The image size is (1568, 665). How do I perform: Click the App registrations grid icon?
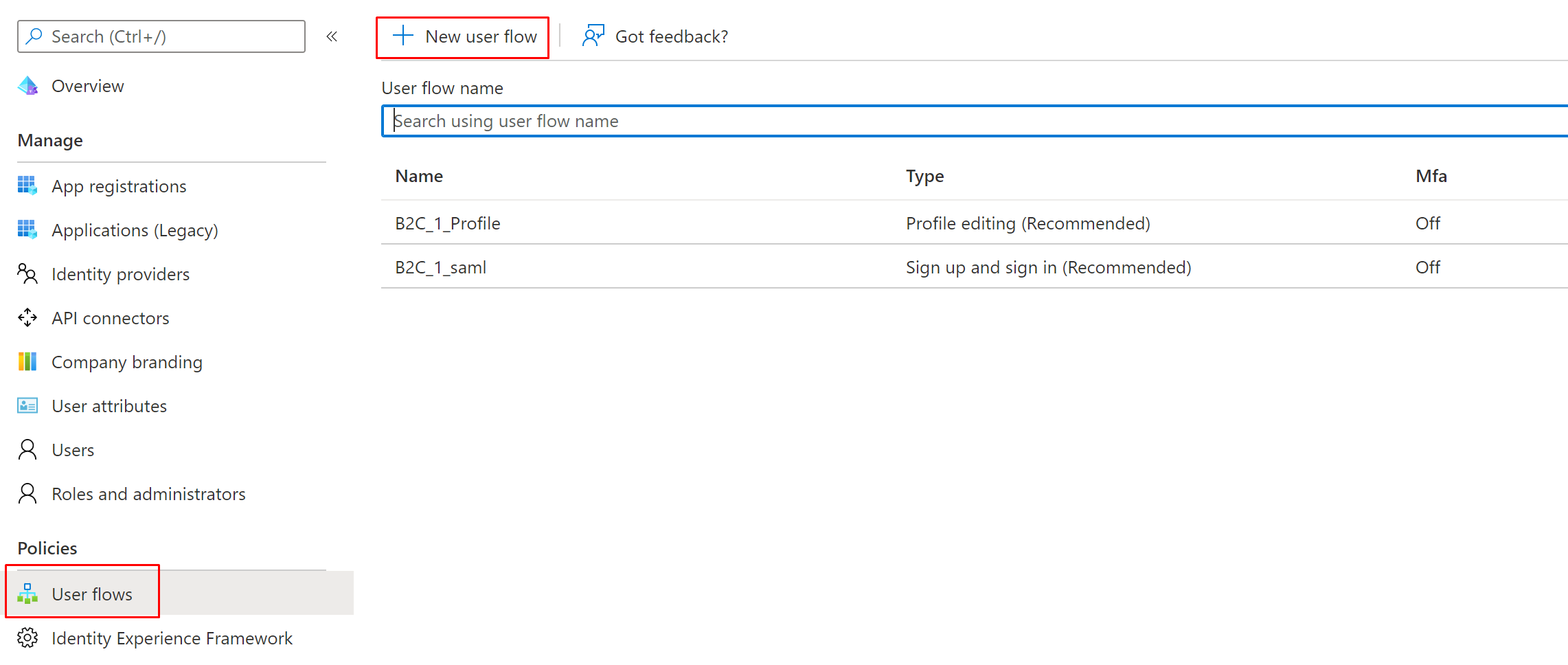pyautogui.click(x=27, y=185)
